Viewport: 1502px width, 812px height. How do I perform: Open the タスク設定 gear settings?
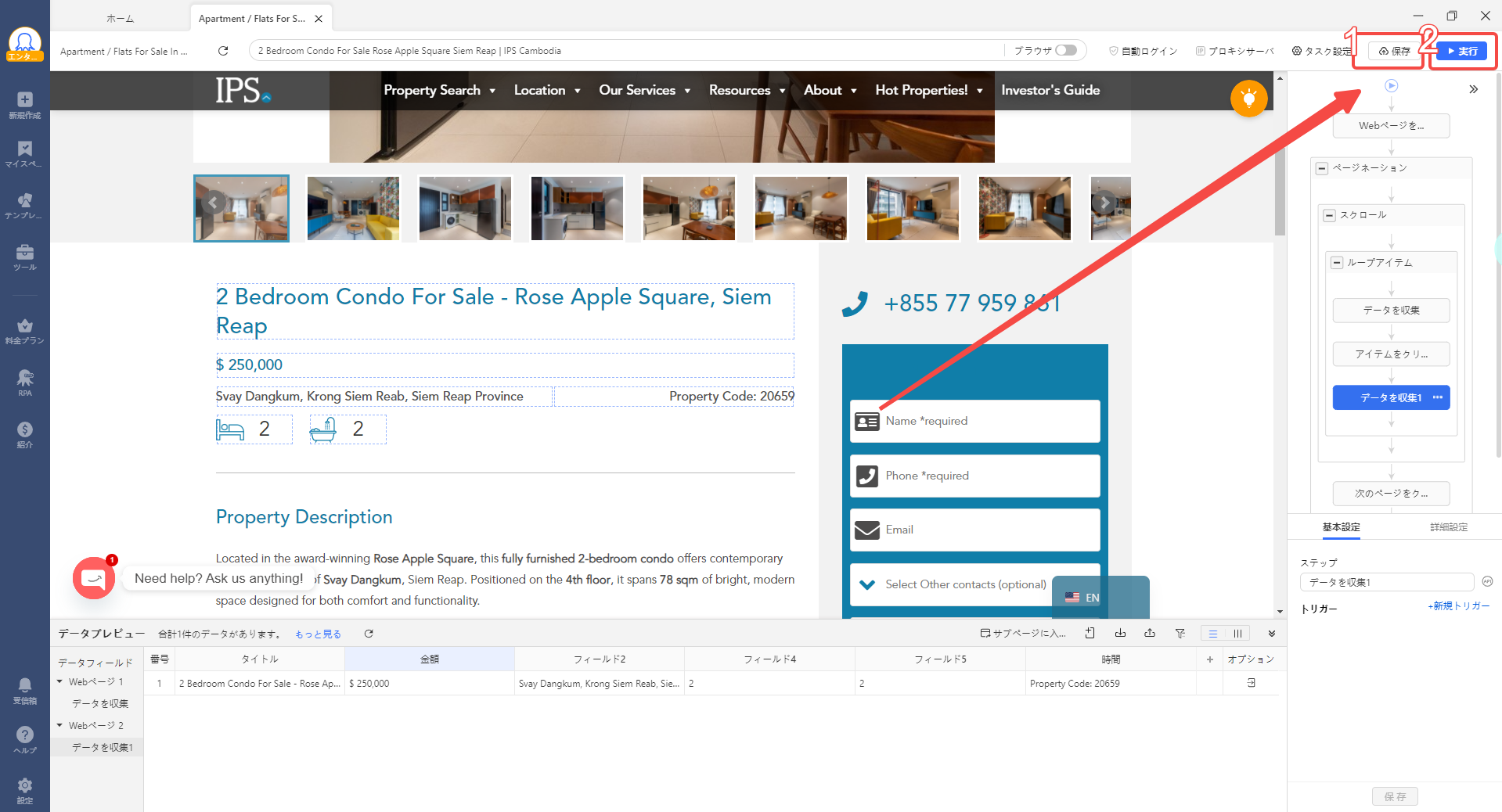pos(1321,51)
